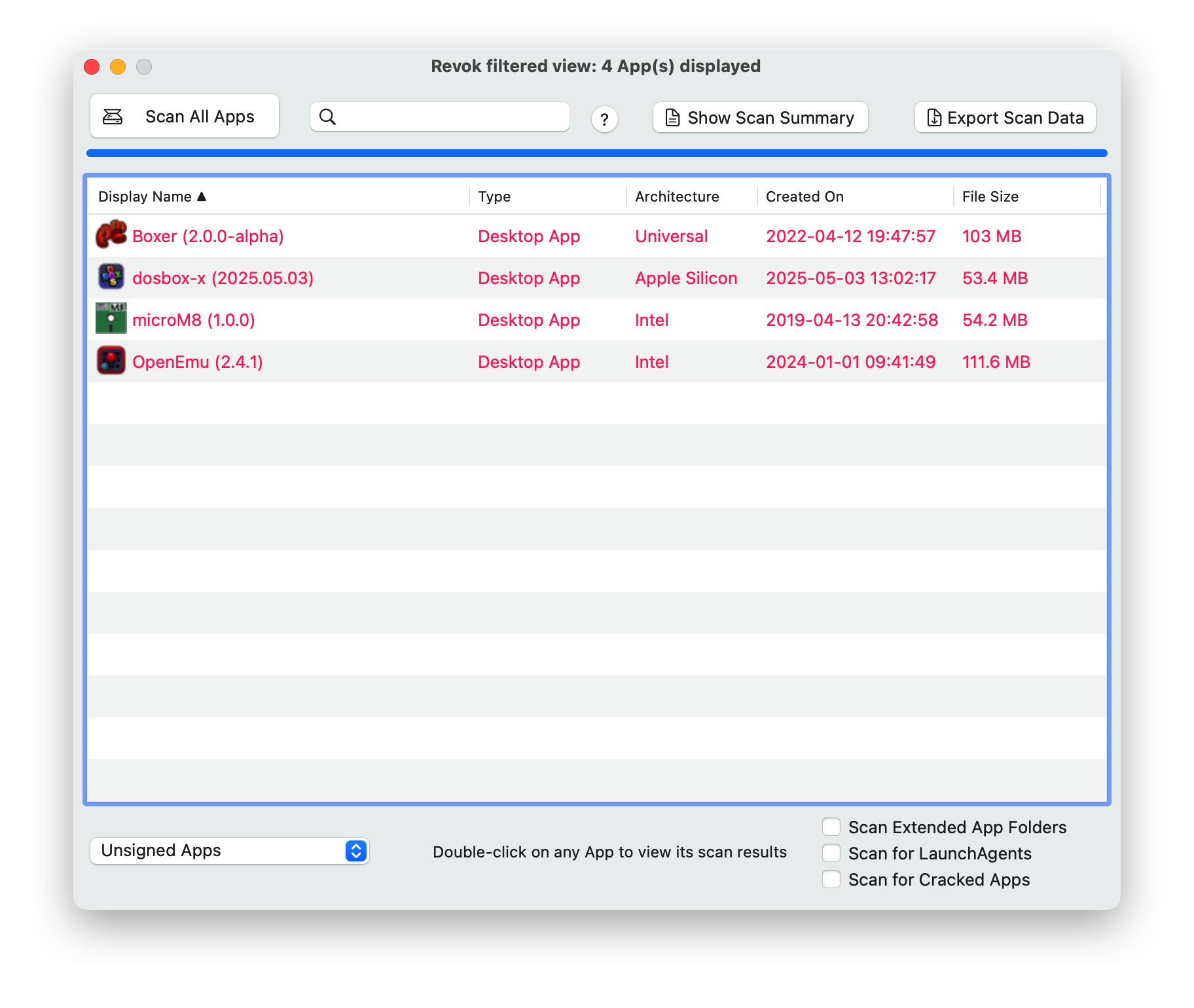
Task: Click export icon on Export Scan Data
Action: coord(934,118)
